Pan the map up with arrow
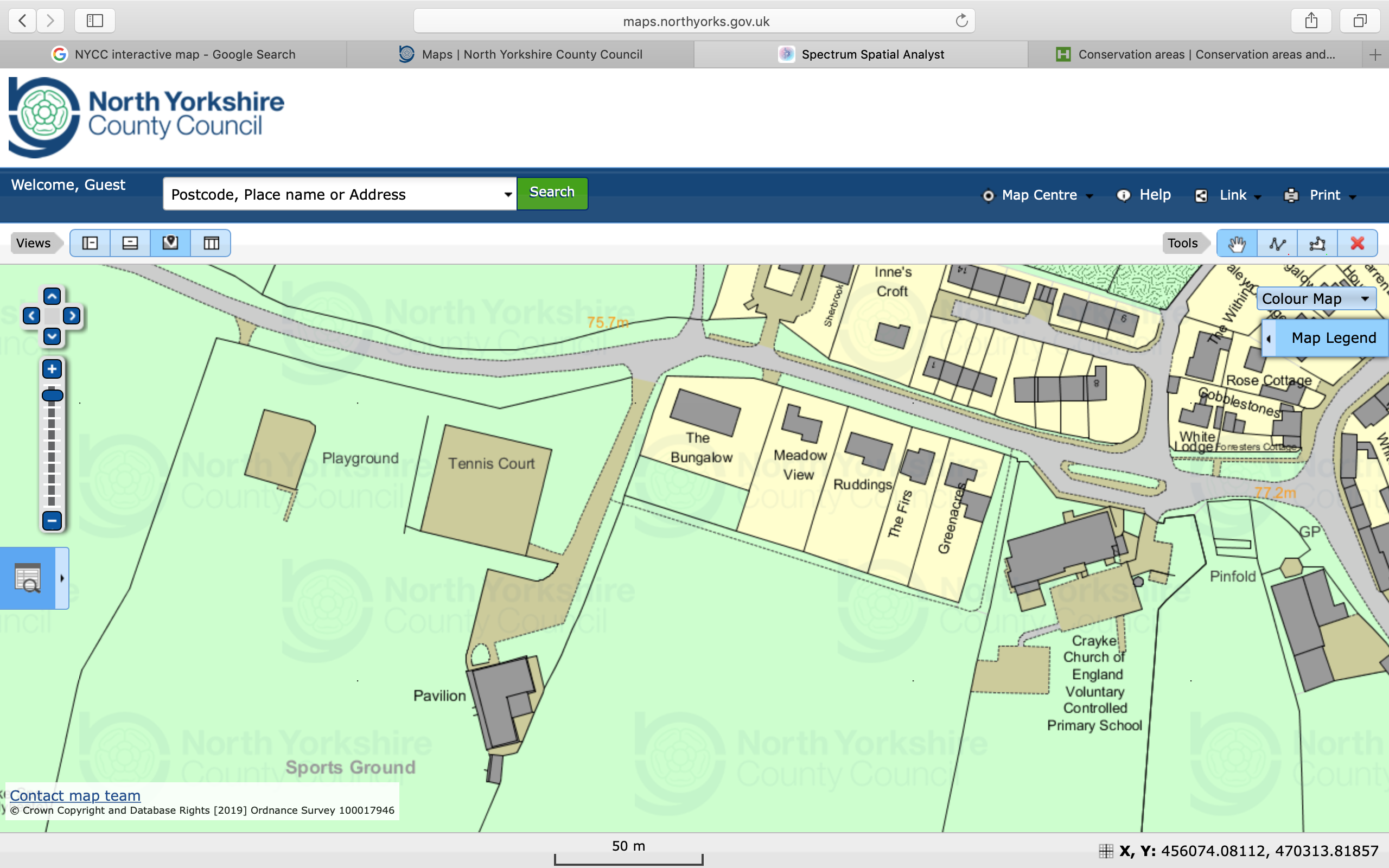 click(x=52, y=297)
